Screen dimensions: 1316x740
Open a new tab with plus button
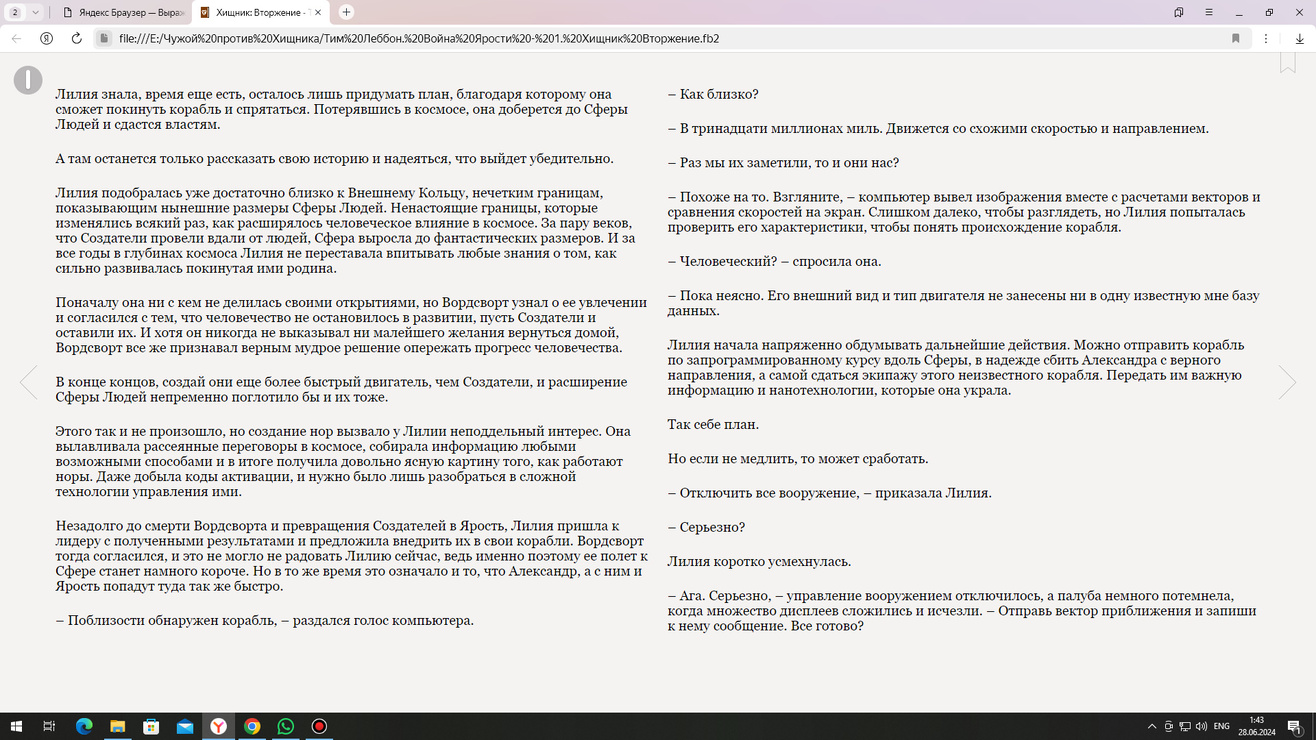tap(346, 12)
